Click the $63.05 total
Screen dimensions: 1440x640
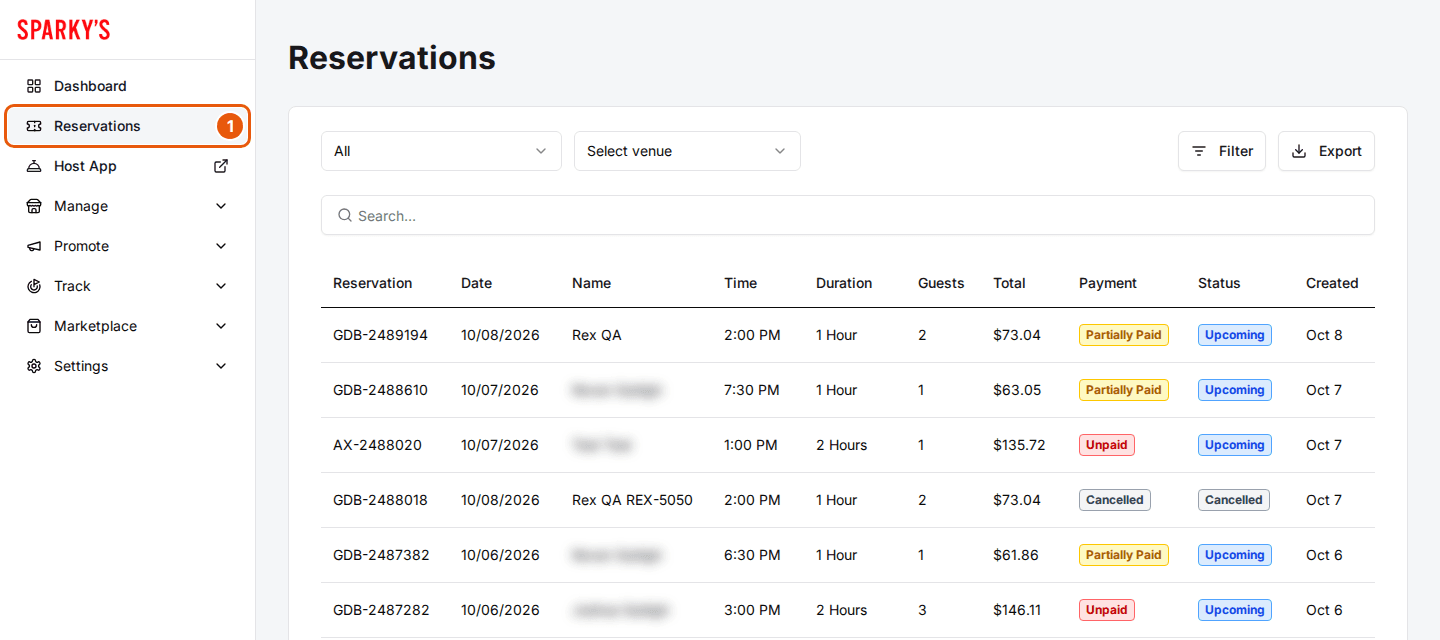[x=1017, y=390]
